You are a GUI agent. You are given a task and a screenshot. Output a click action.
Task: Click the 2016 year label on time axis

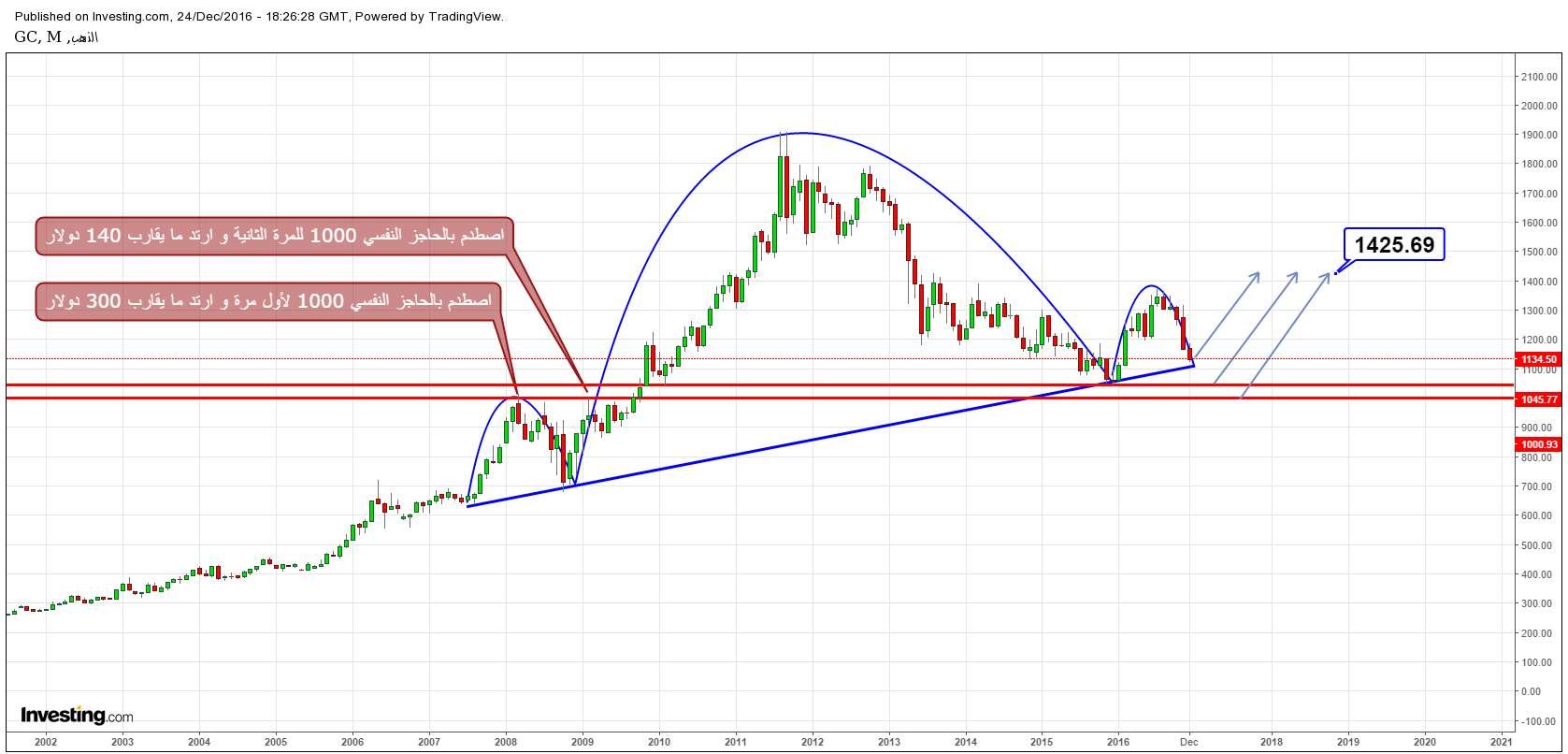point(1119,741)
